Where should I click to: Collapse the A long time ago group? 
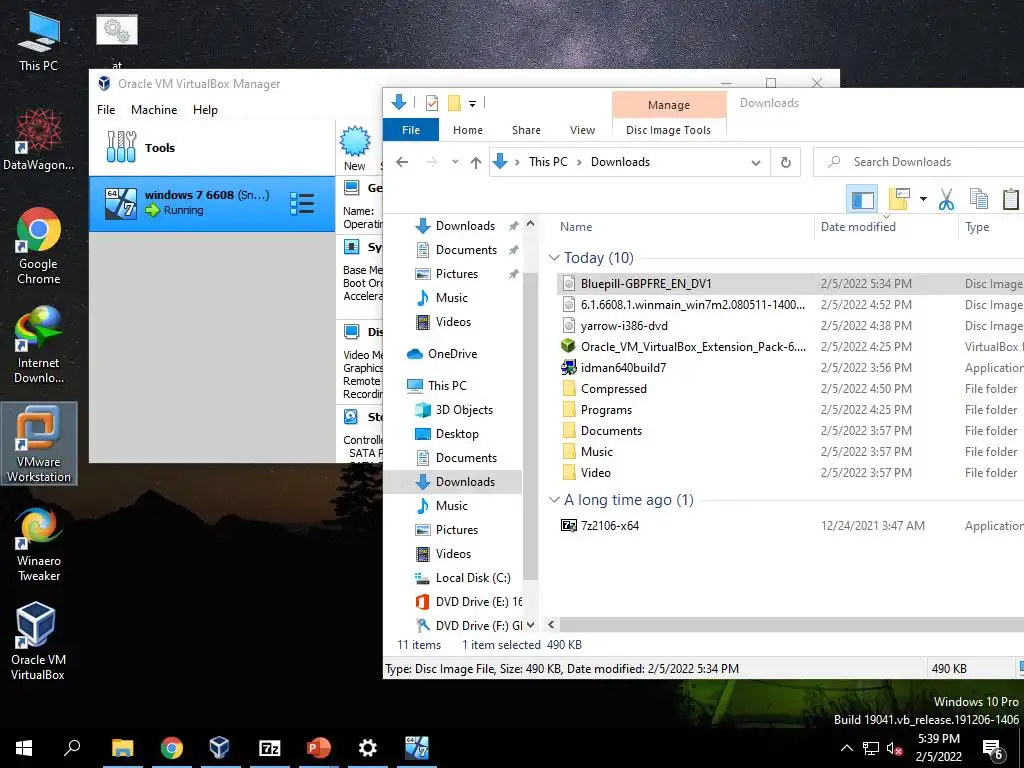(x=554, y=500)
